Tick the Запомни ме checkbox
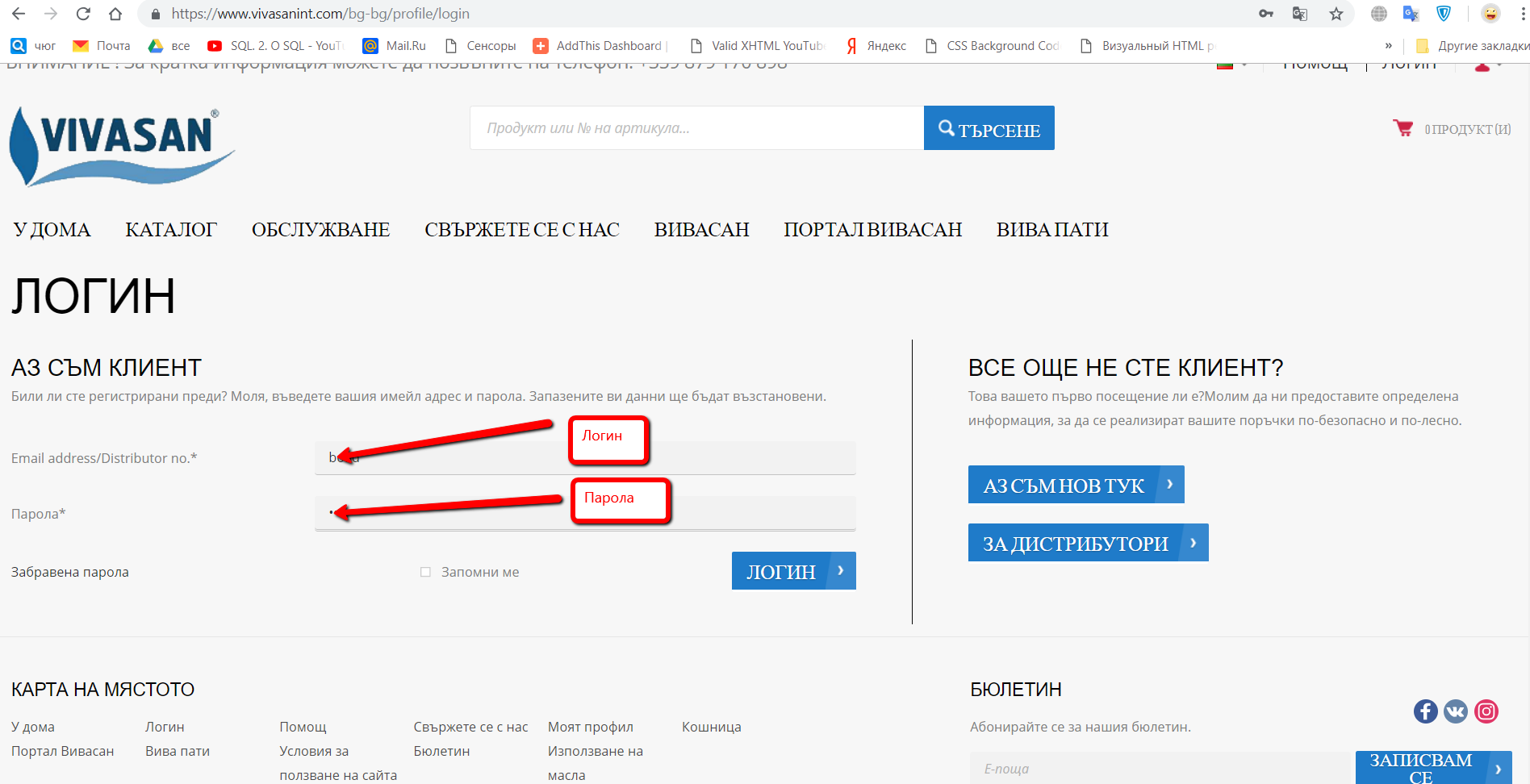 pyautogui.click(x=425, y=572)
